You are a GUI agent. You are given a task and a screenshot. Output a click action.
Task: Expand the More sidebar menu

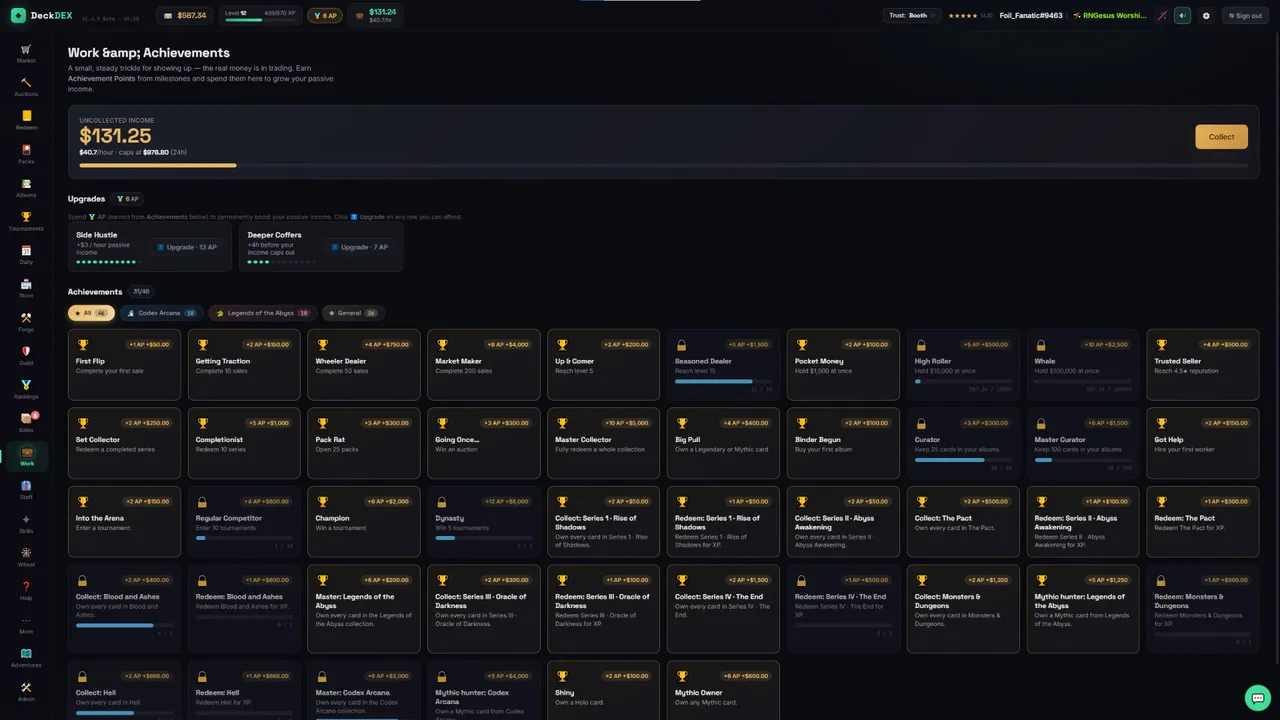pyautogui.click(x=26, y=625)
